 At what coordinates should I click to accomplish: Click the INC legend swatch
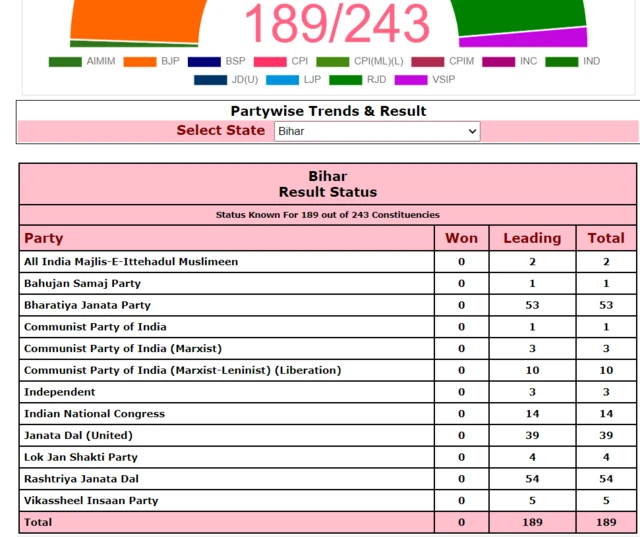point(498,62)
